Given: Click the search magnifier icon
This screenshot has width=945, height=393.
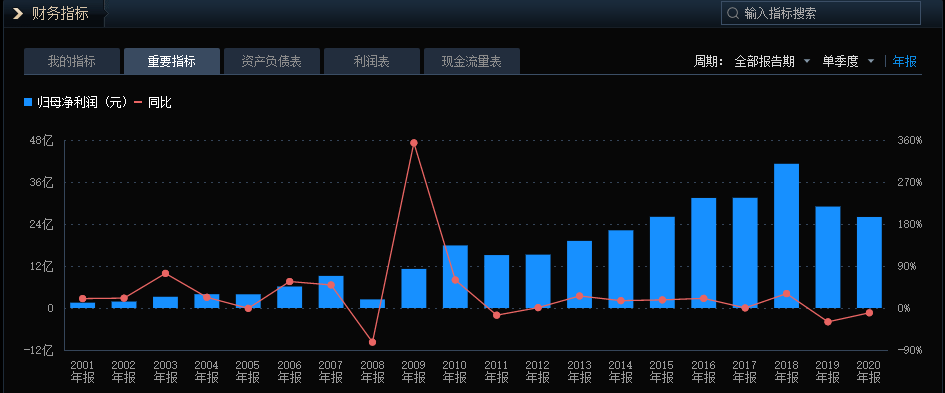Looking at the screenshot, I should [733, 13].
